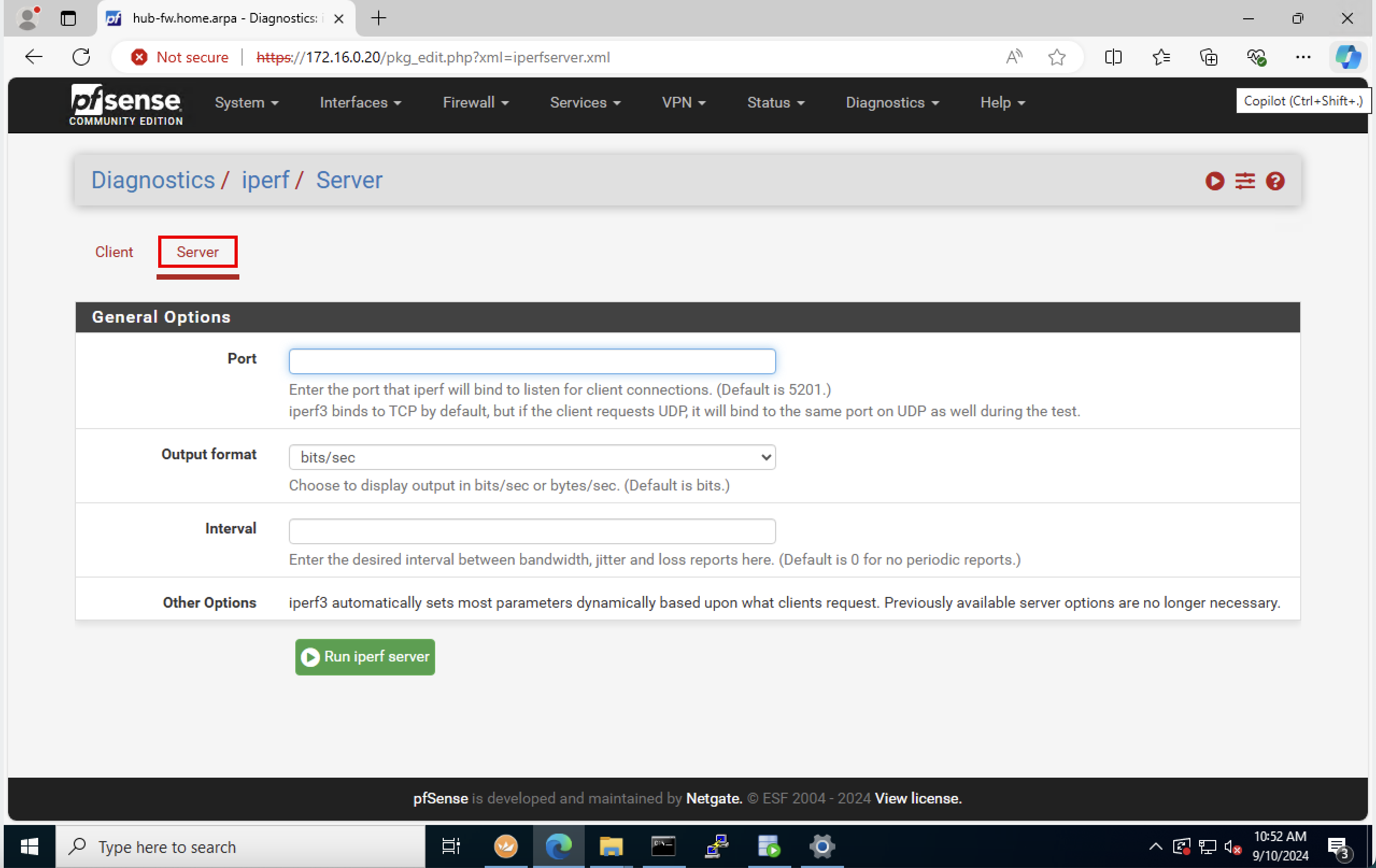Click the red service status play icon

pos(1214,181)
